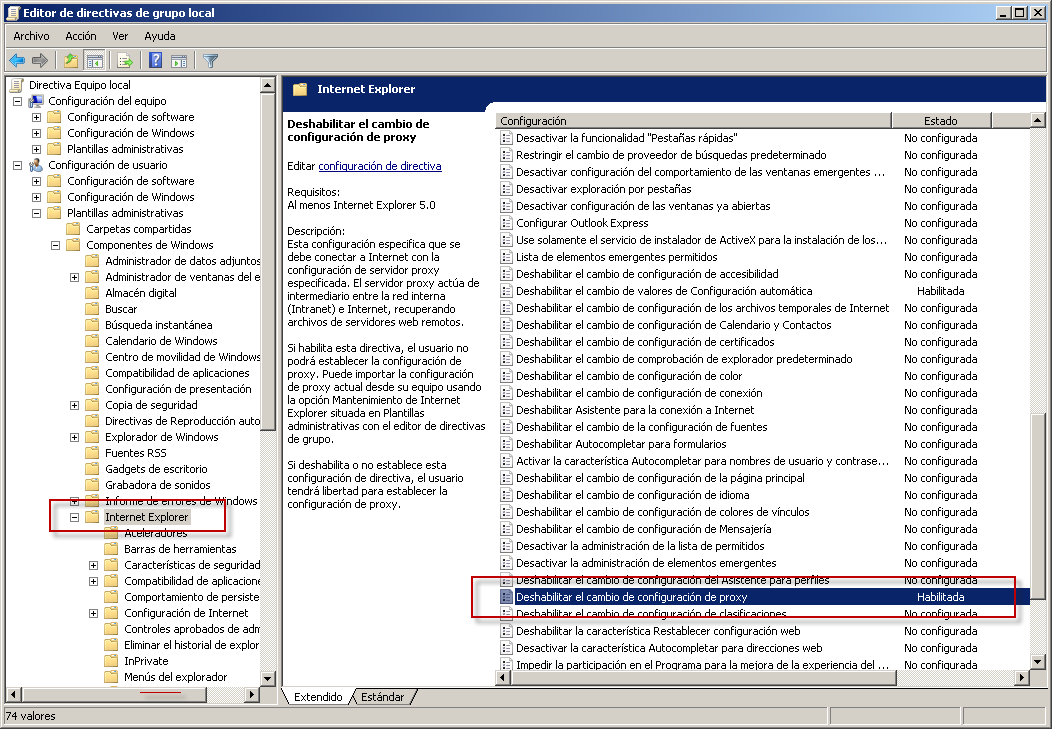This screenshot has width=1052, height=729.
Task: Click the Filter funnel toolbar icon
Action: click(210, 61)
